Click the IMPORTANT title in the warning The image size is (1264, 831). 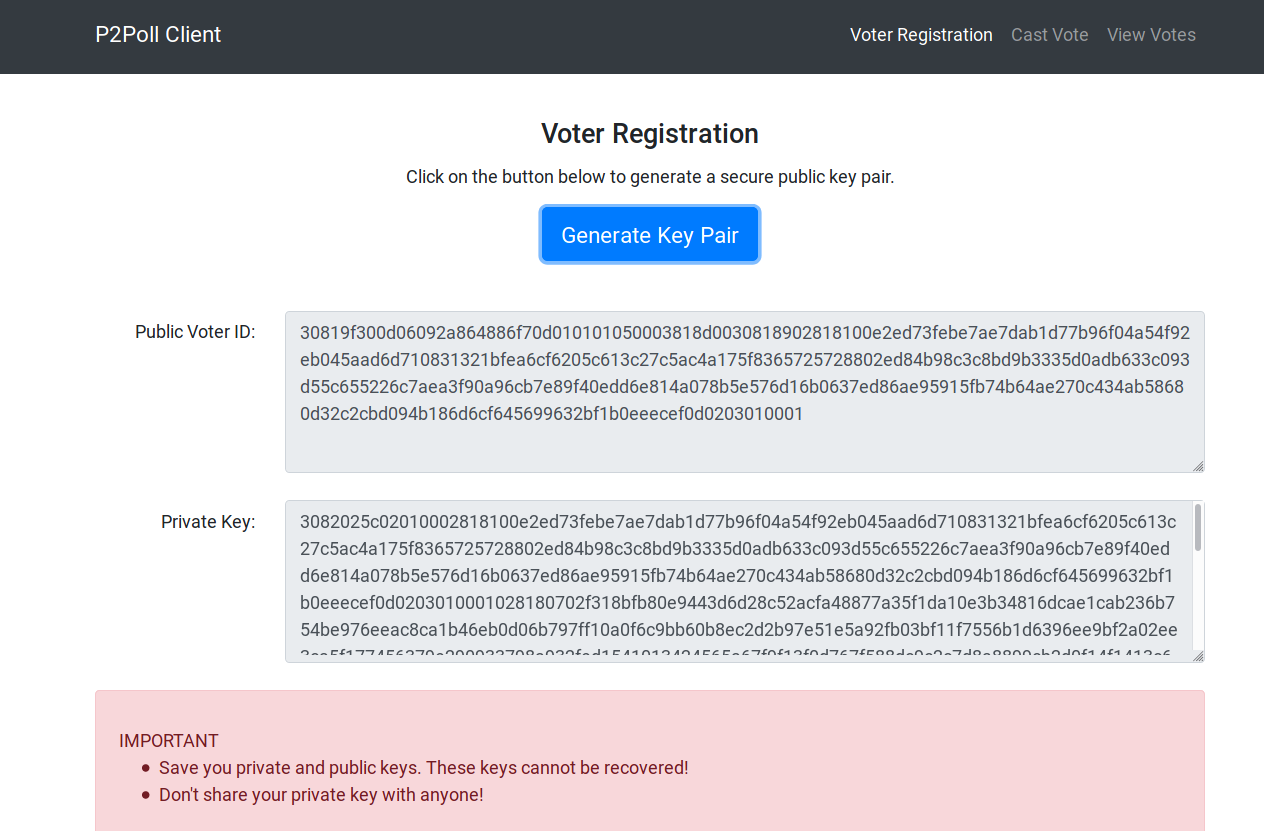coord(169,741)
